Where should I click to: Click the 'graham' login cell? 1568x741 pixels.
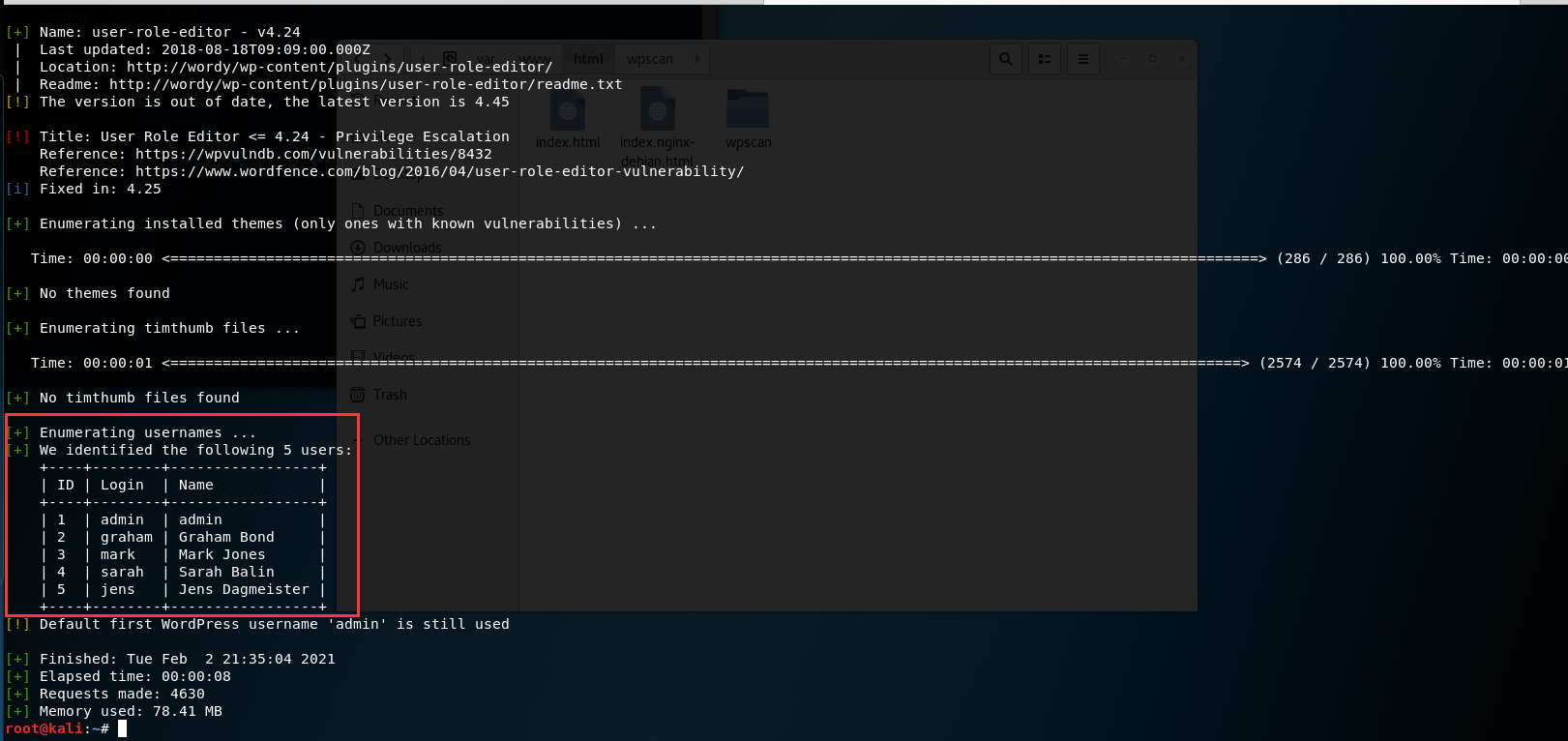pyautogui.click(x=127, y=537)
